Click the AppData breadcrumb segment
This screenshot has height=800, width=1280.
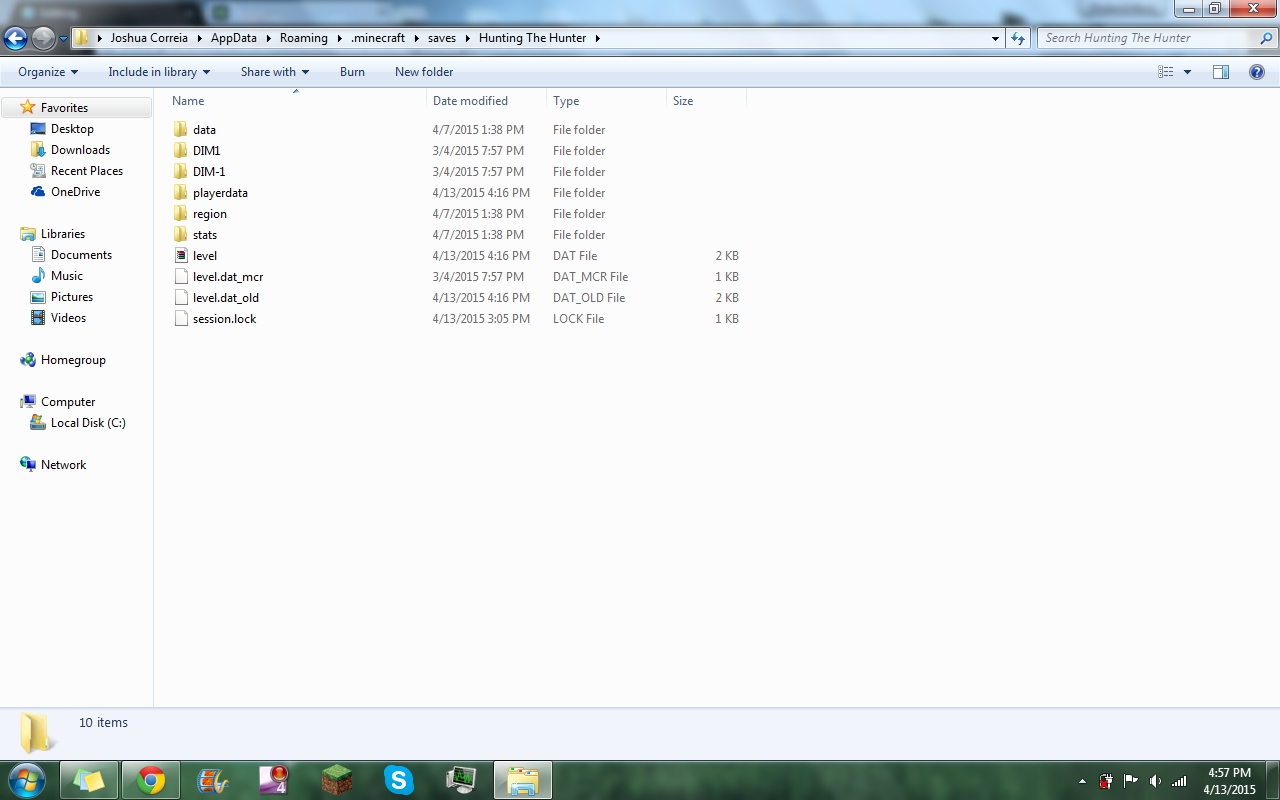pyautogui.click(x=235, y=38)
